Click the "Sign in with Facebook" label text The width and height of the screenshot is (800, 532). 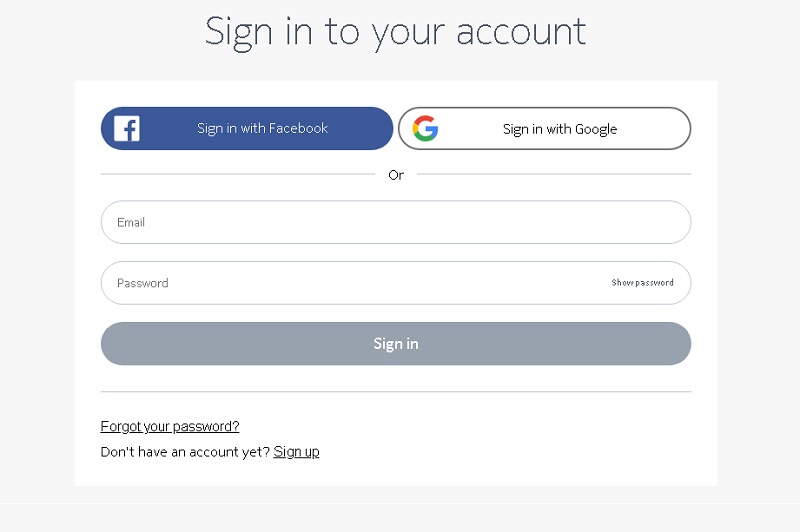point(262,128)
